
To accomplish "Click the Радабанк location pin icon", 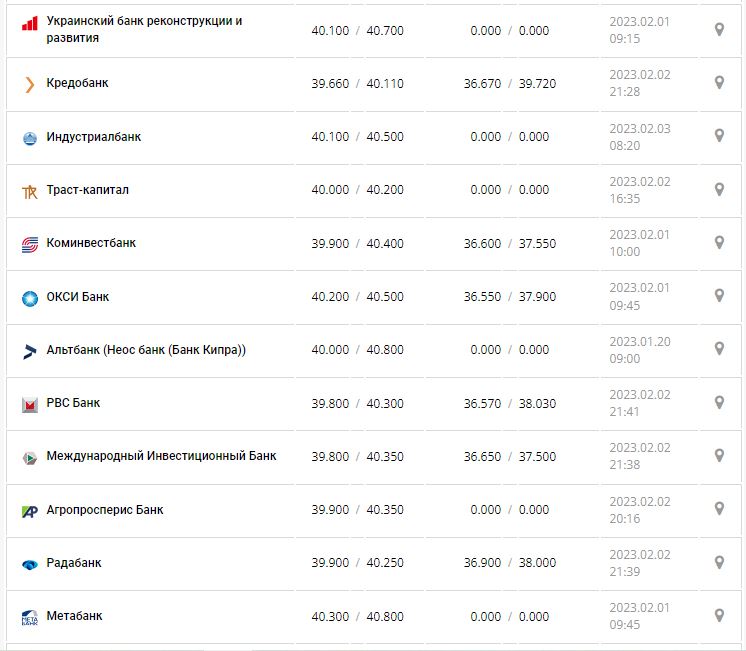I will point(719,563).
